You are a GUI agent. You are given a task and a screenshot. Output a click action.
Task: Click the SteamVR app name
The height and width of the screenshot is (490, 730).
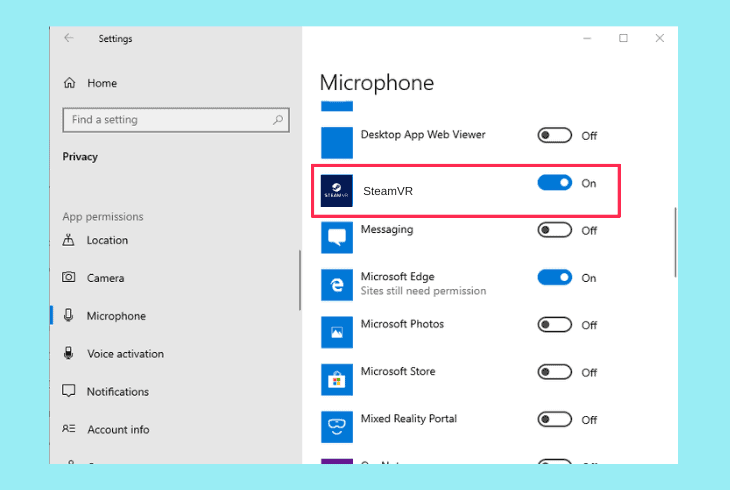pyautogui.click(x=388, y=191)
